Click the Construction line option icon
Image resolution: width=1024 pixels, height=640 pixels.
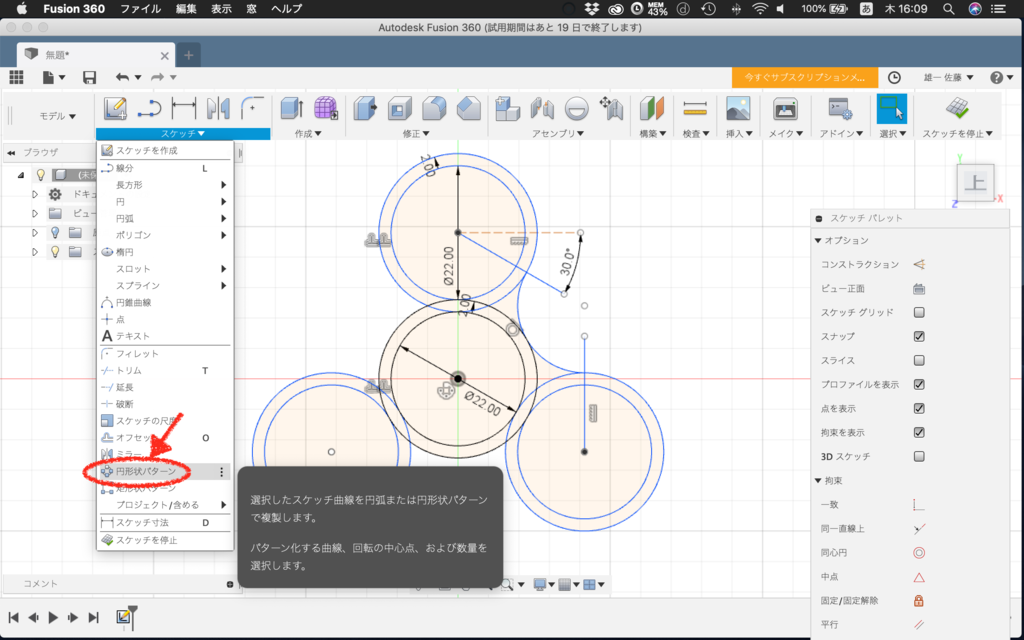(x=919, y=264)
